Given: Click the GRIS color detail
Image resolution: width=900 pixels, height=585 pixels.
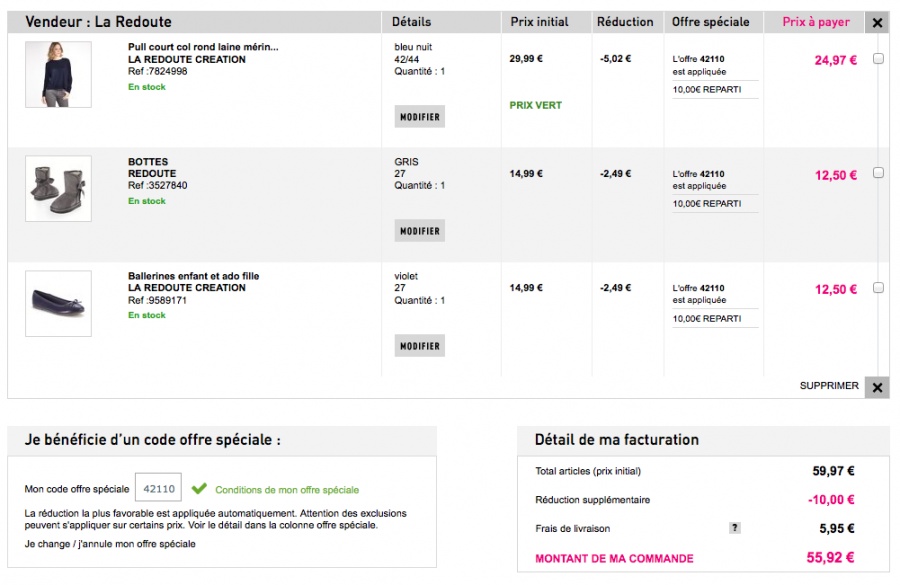Looking at the screenshot, I should coord(406,162).
